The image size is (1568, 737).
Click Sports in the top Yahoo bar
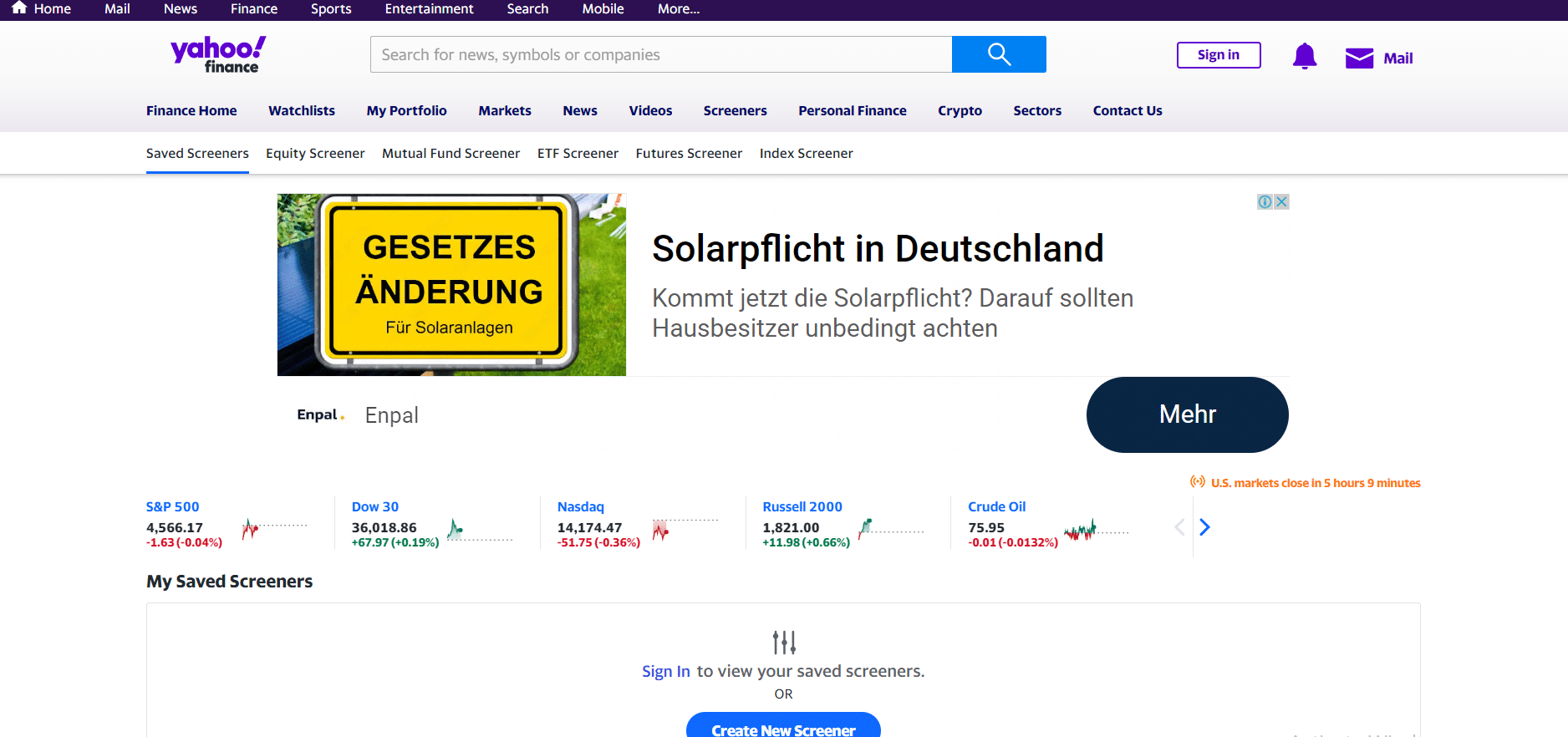(331, 8)
